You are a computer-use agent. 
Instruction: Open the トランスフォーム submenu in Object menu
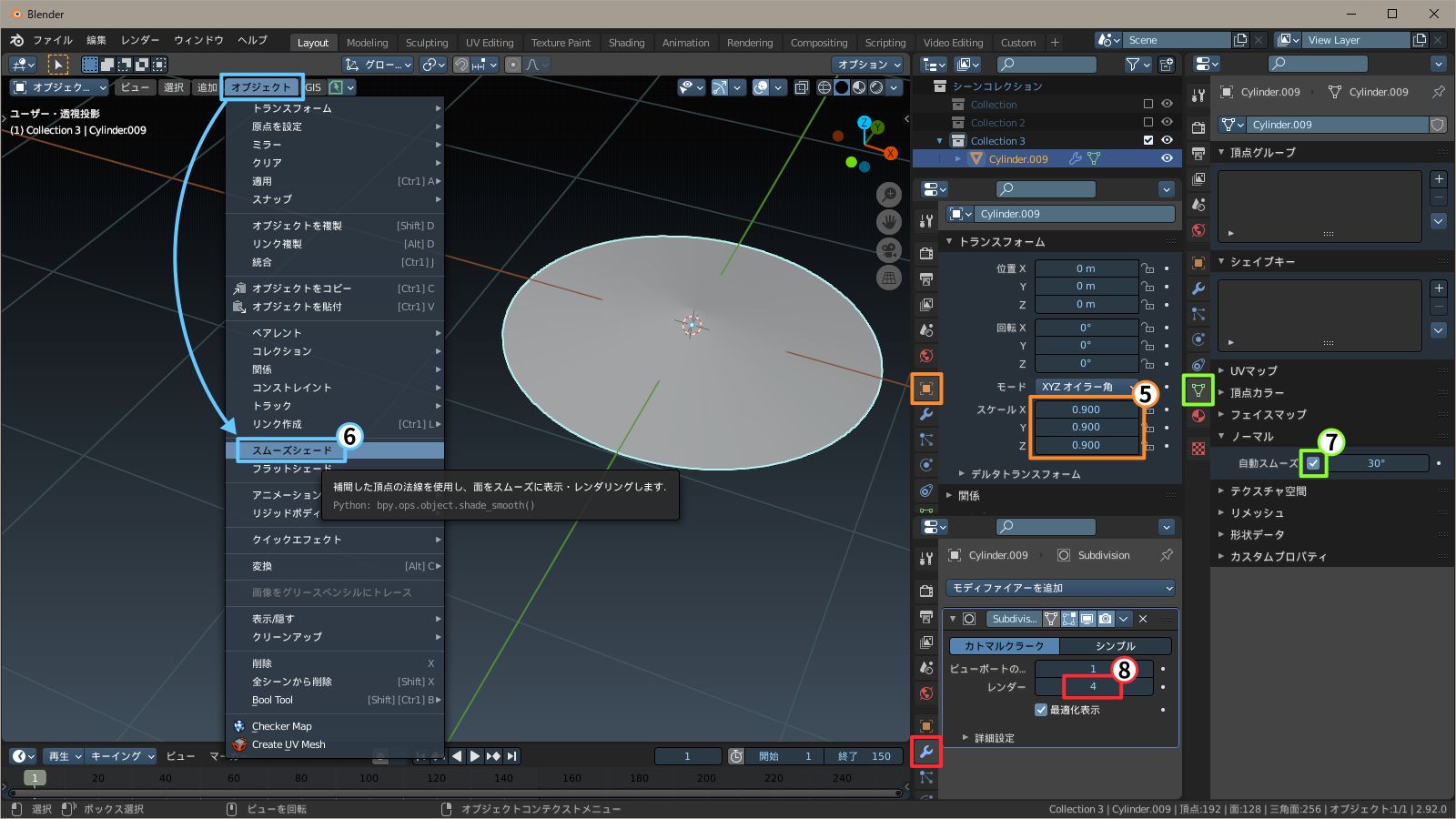(335, 108)
